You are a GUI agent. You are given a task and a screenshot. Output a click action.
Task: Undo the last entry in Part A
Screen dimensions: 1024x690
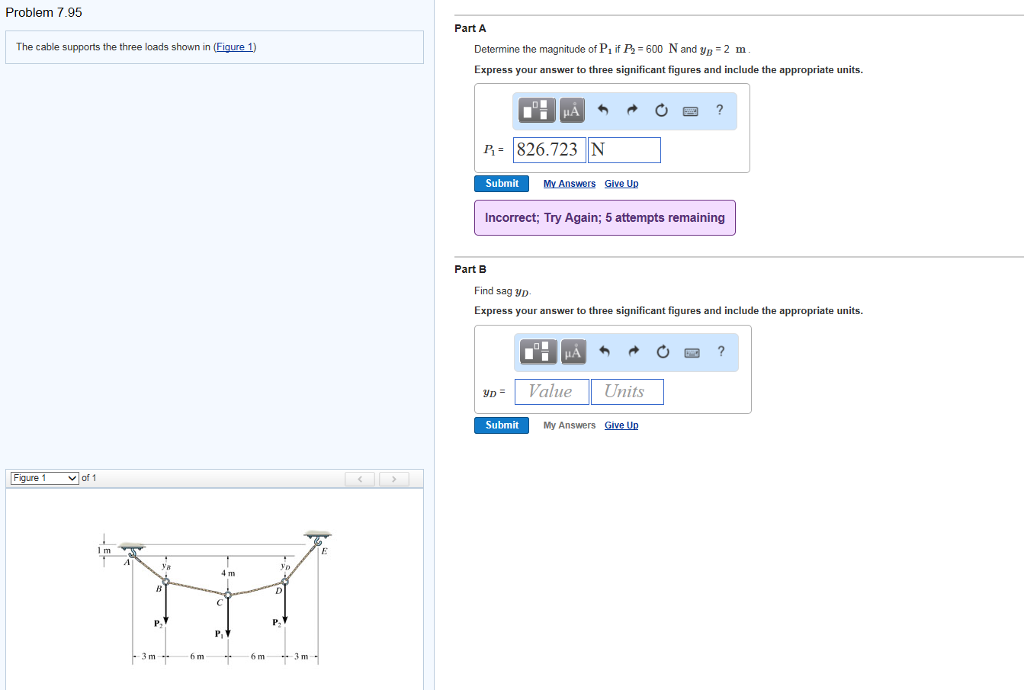tap(603, 110)
